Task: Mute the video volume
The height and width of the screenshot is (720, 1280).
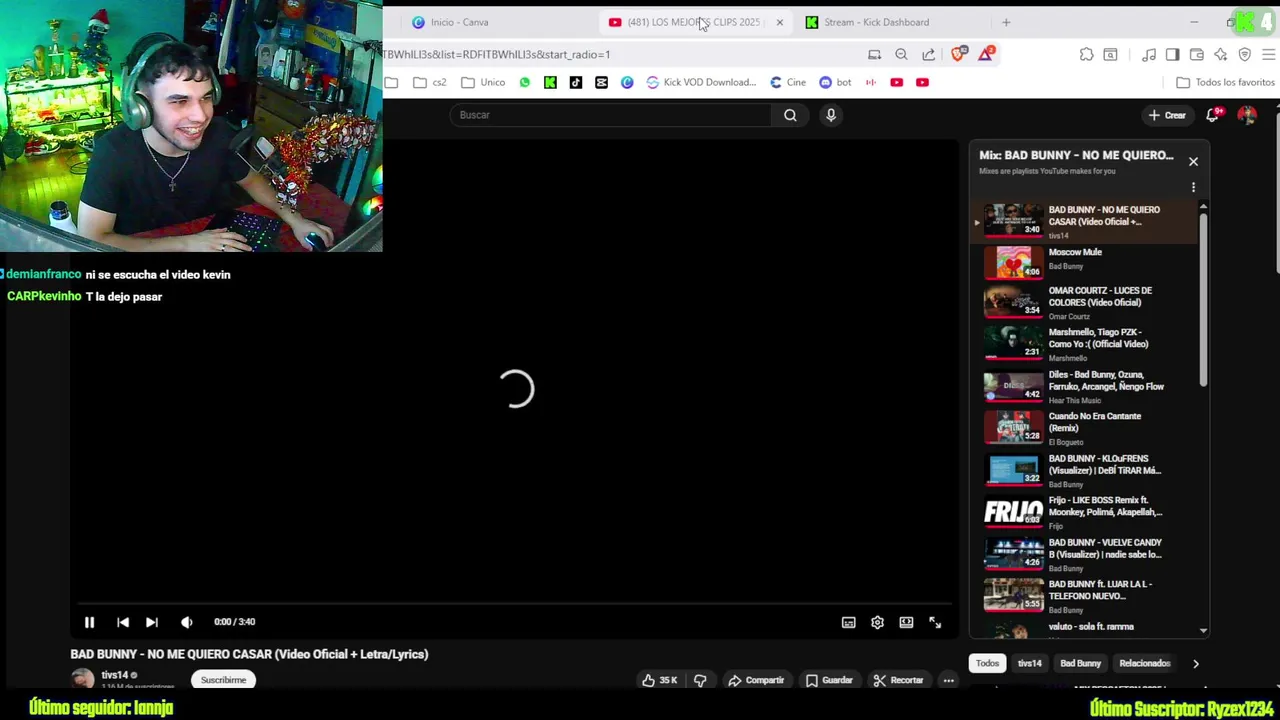Action: coord(186,622)
